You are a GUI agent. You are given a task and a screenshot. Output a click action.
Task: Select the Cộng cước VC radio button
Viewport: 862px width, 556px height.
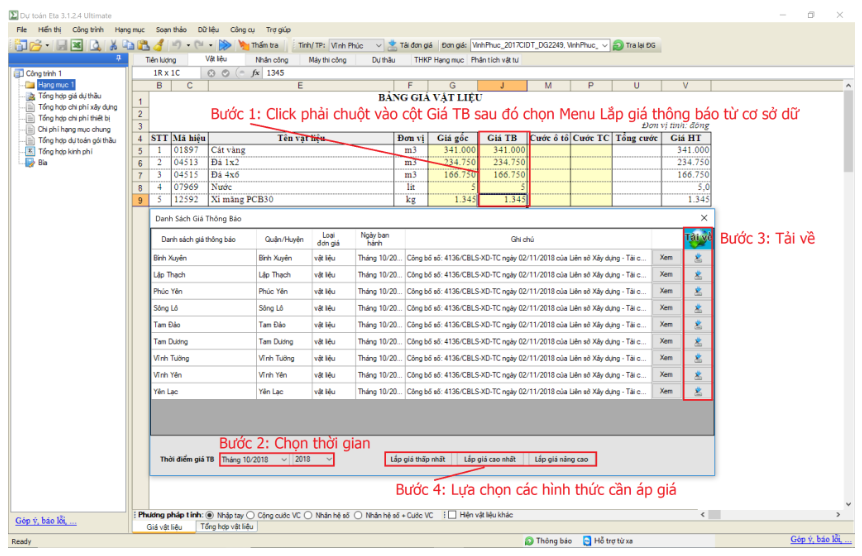click(251, 515)
